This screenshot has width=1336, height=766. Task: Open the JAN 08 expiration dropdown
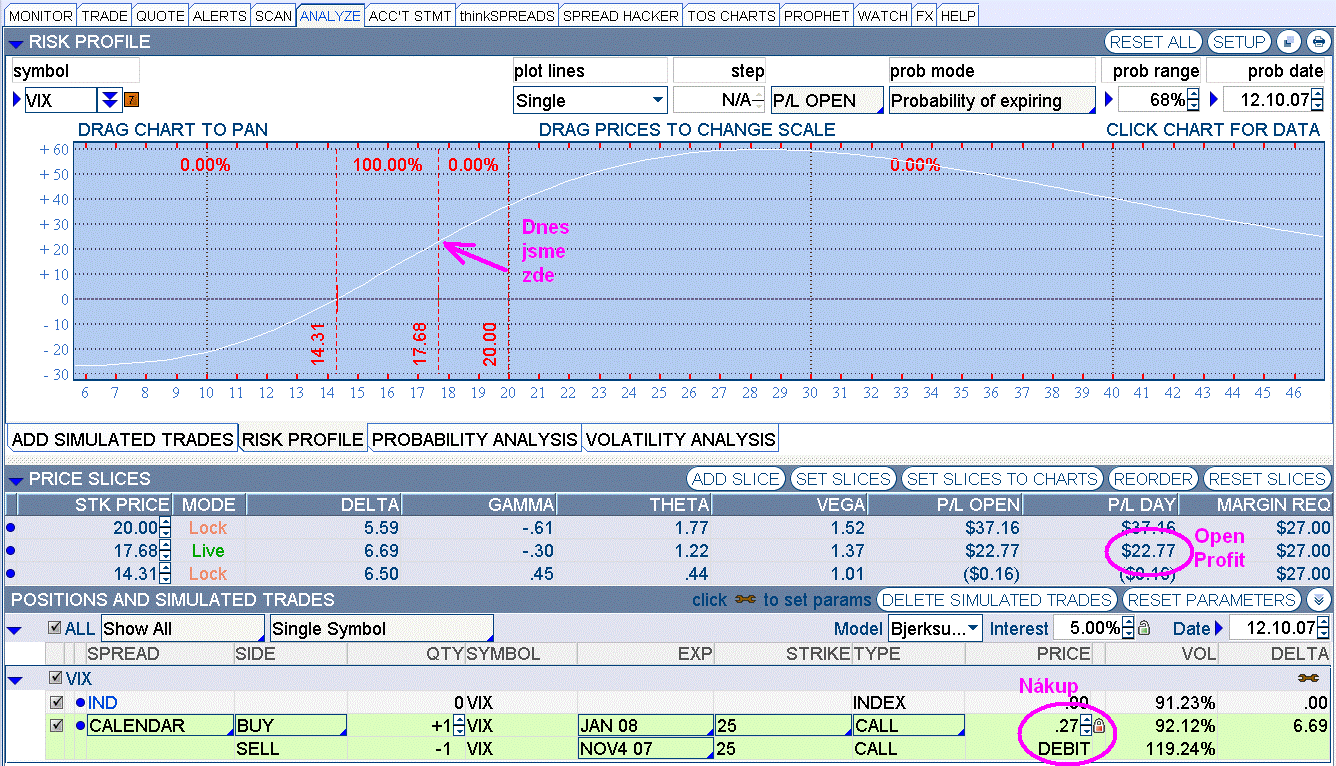645,726
